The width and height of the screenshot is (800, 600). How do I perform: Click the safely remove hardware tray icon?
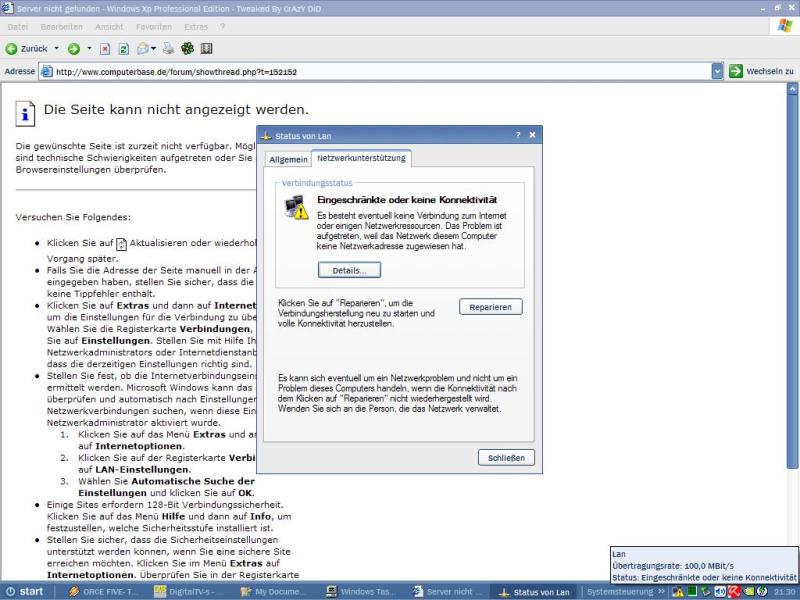tap(706, 592)
